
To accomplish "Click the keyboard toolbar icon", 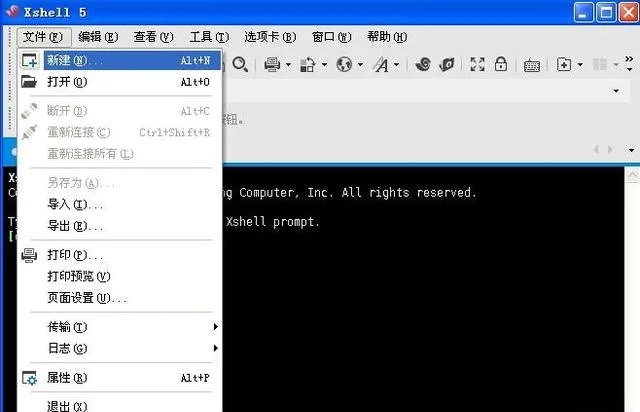I will [531, 65].
